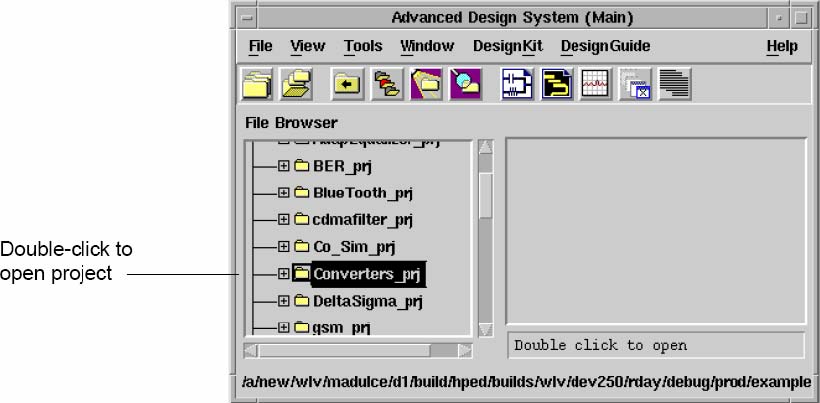Select Co_Sim_prj in the file browser

[x=355, y=246]
